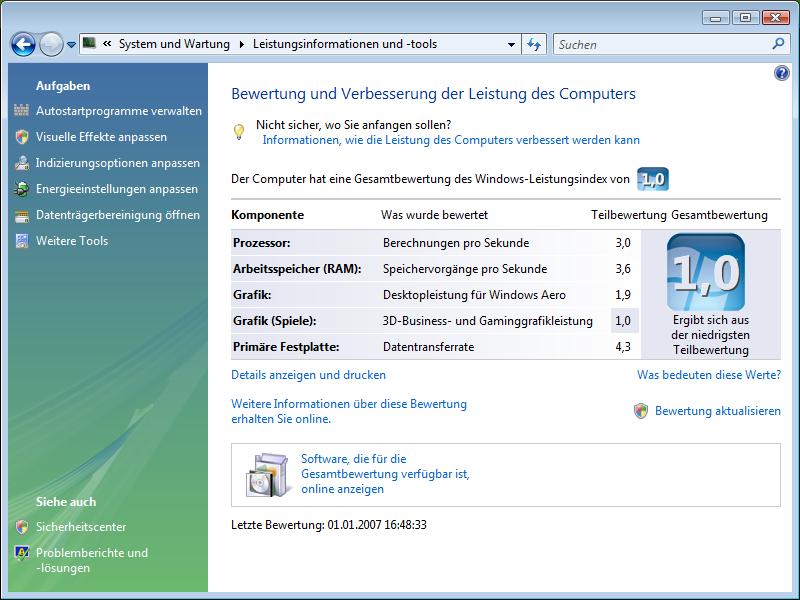Click the shield icon beside Bewertung aktualisieren
This screenshot has height=600, width=800.
point(641,411)
